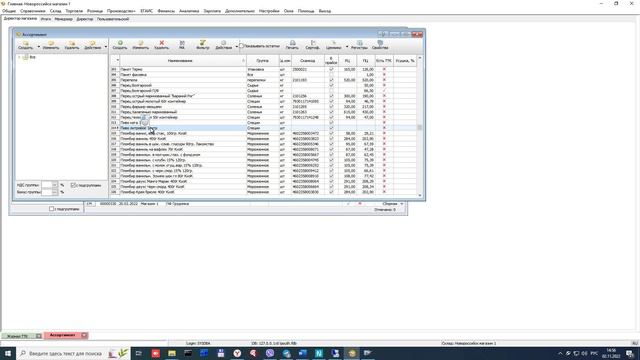This screenshot has height=360, width=640.
Task: Click the Действия gear icon in product toolbar
Action: pyautogui.click(x=223, y=43)
